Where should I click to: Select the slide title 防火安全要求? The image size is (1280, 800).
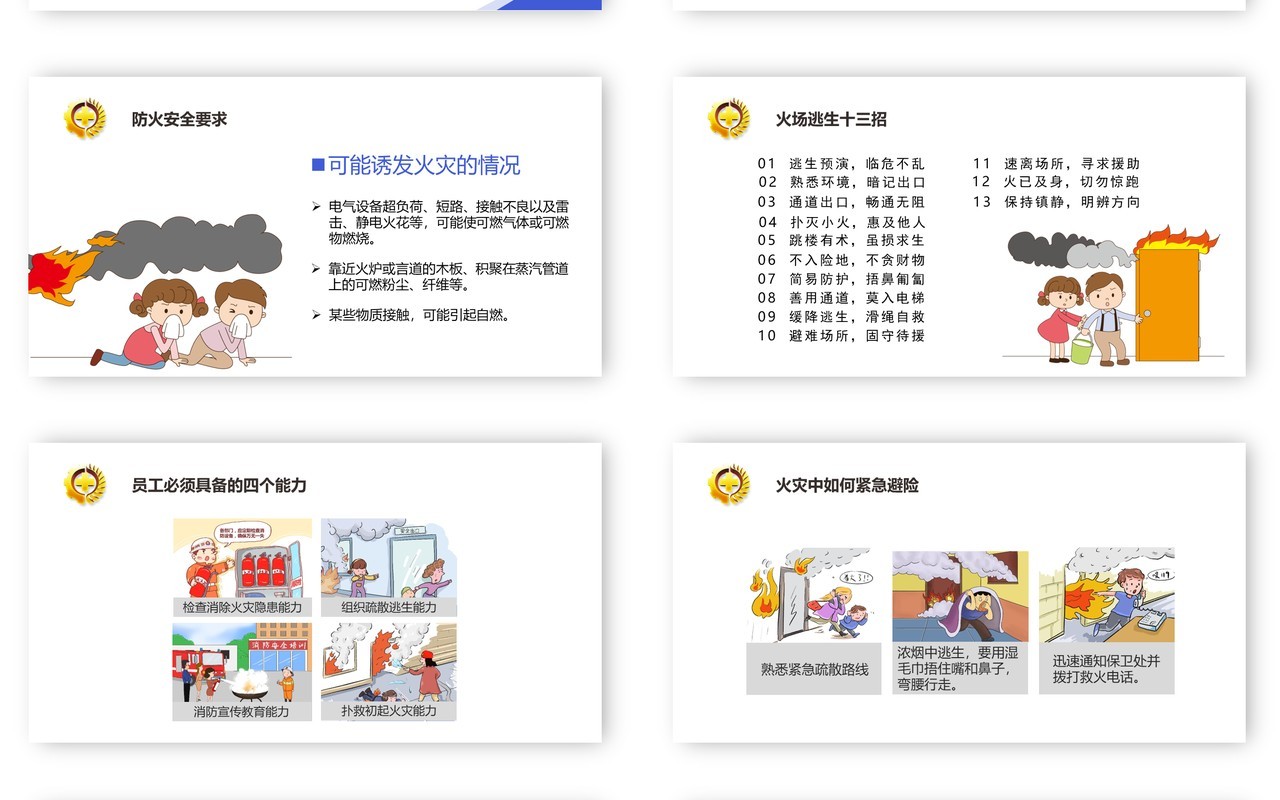[x=180, y=119]
